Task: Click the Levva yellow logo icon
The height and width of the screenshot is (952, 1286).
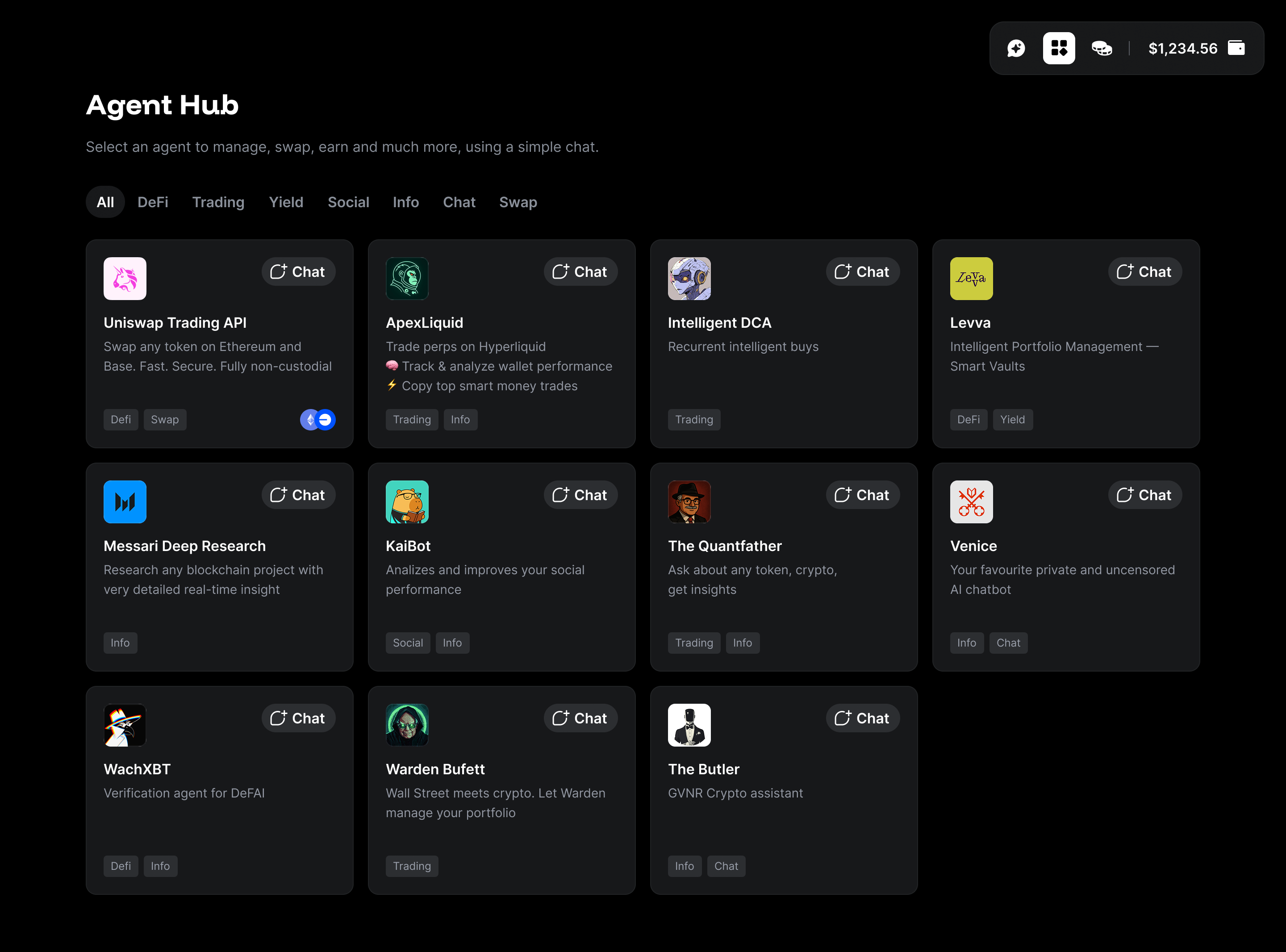Action: [x=971, y=278]
